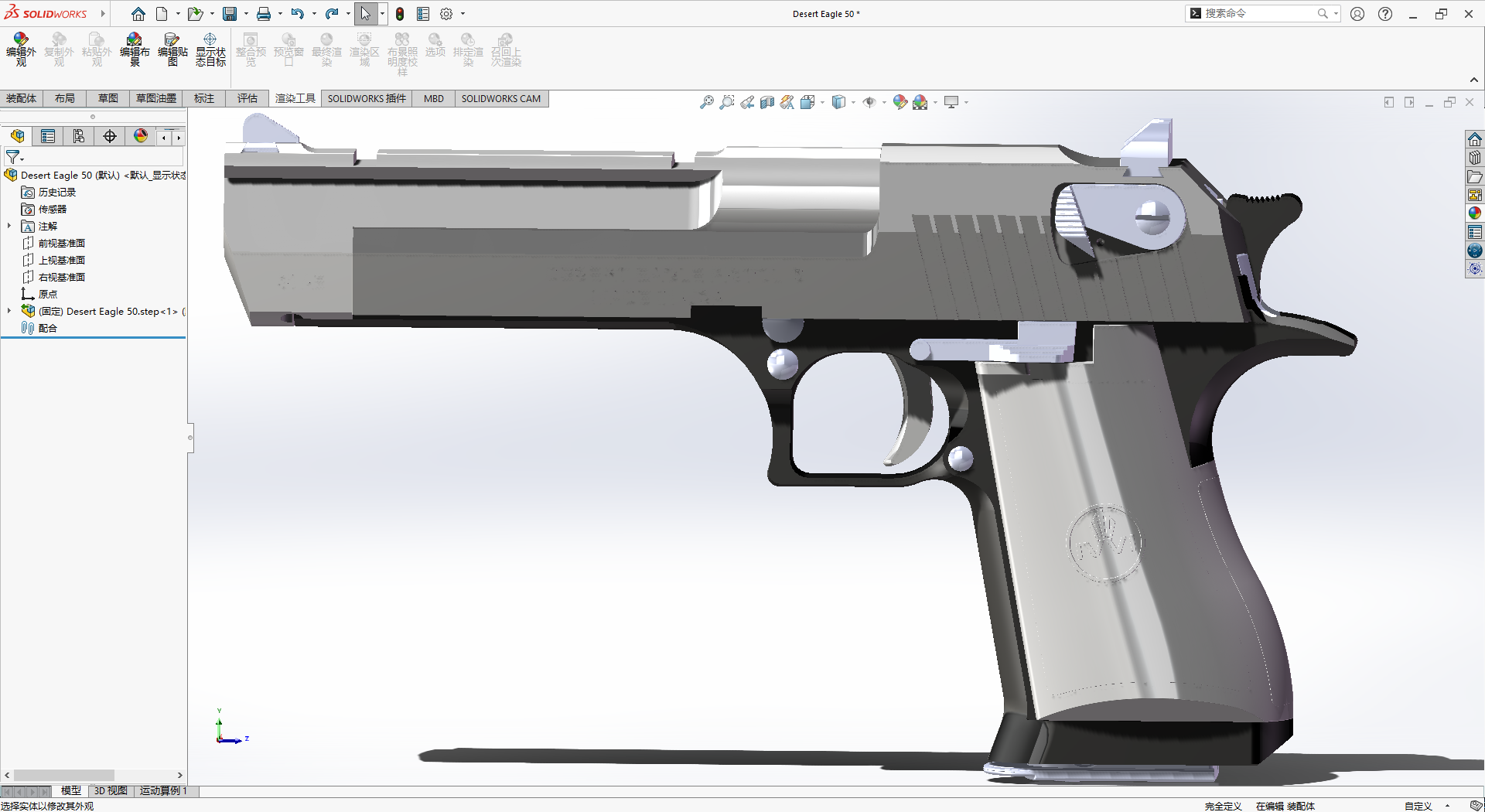Click Zoom to Fit in view toolbar
Viewport: 1485px width, 812px height.
coord(707,102)
